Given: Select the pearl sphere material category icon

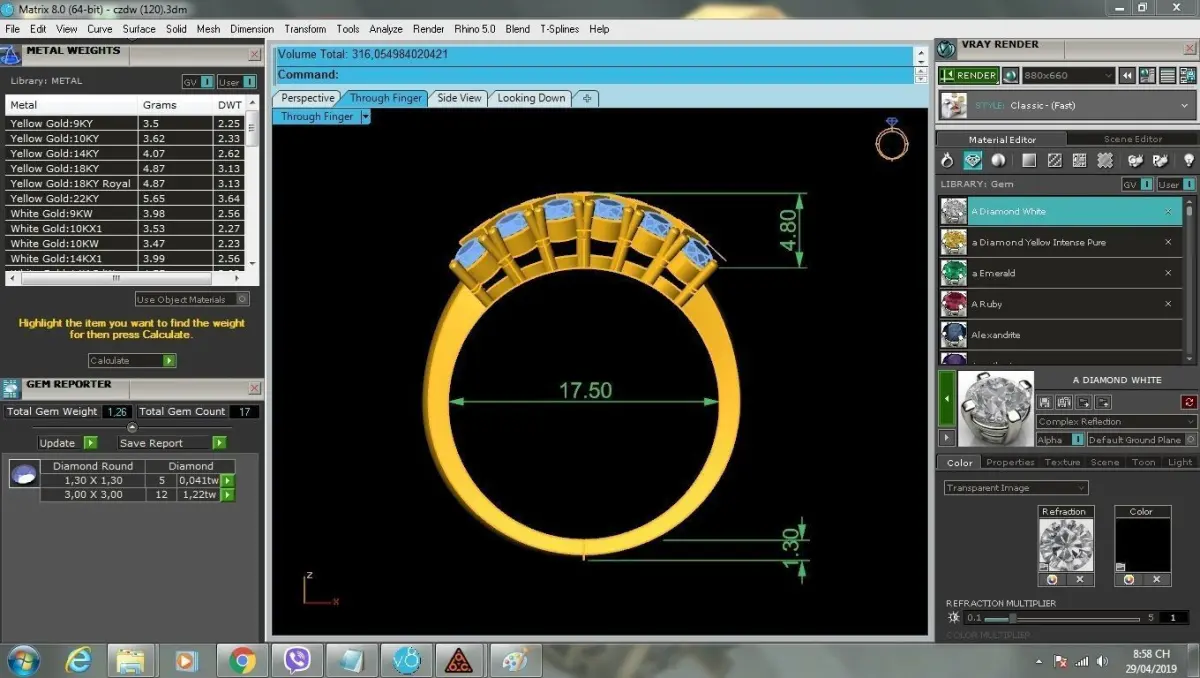Looking at the screenshot, I should [999, 160].
